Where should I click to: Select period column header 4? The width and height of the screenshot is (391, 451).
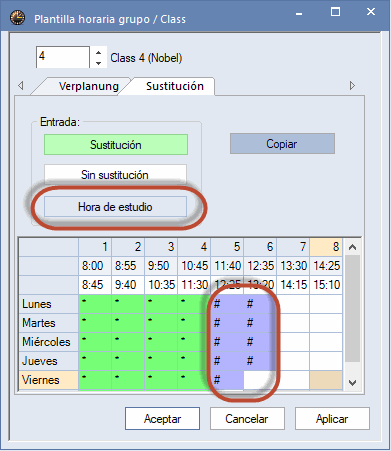[x=194, y=247]
